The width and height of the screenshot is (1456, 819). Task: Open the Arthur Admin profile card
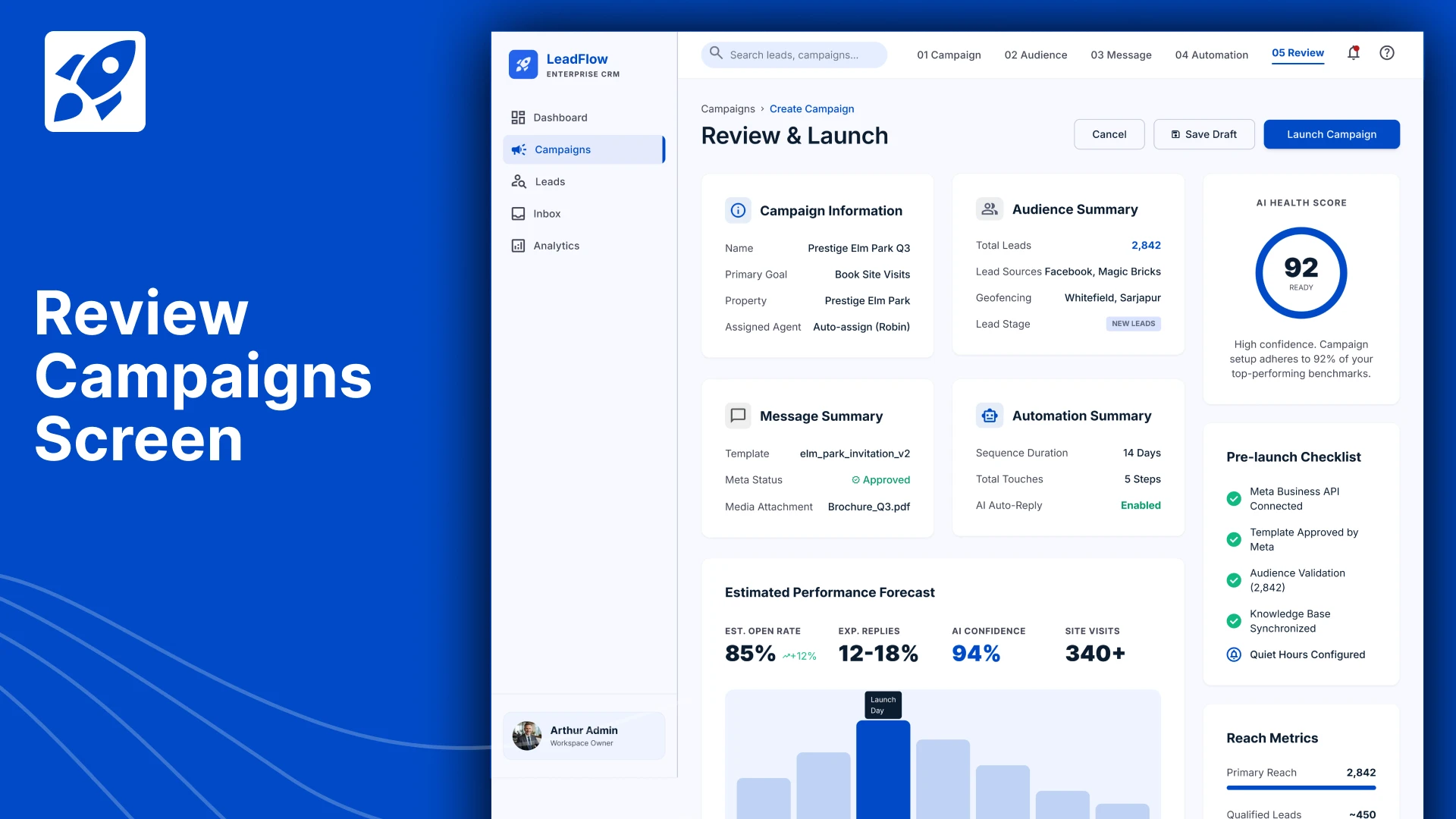tap(584, 736)
